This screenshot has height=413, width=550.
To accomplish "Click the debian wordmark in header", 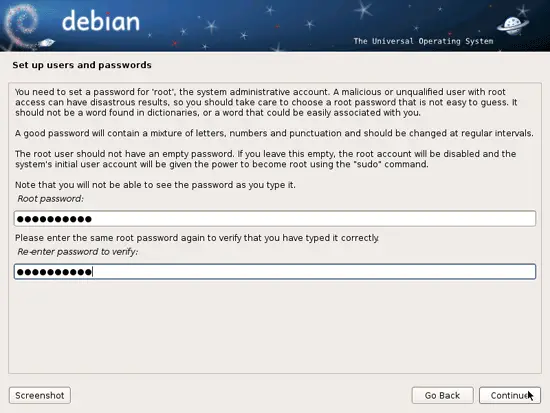I will (x=101, y=21).
